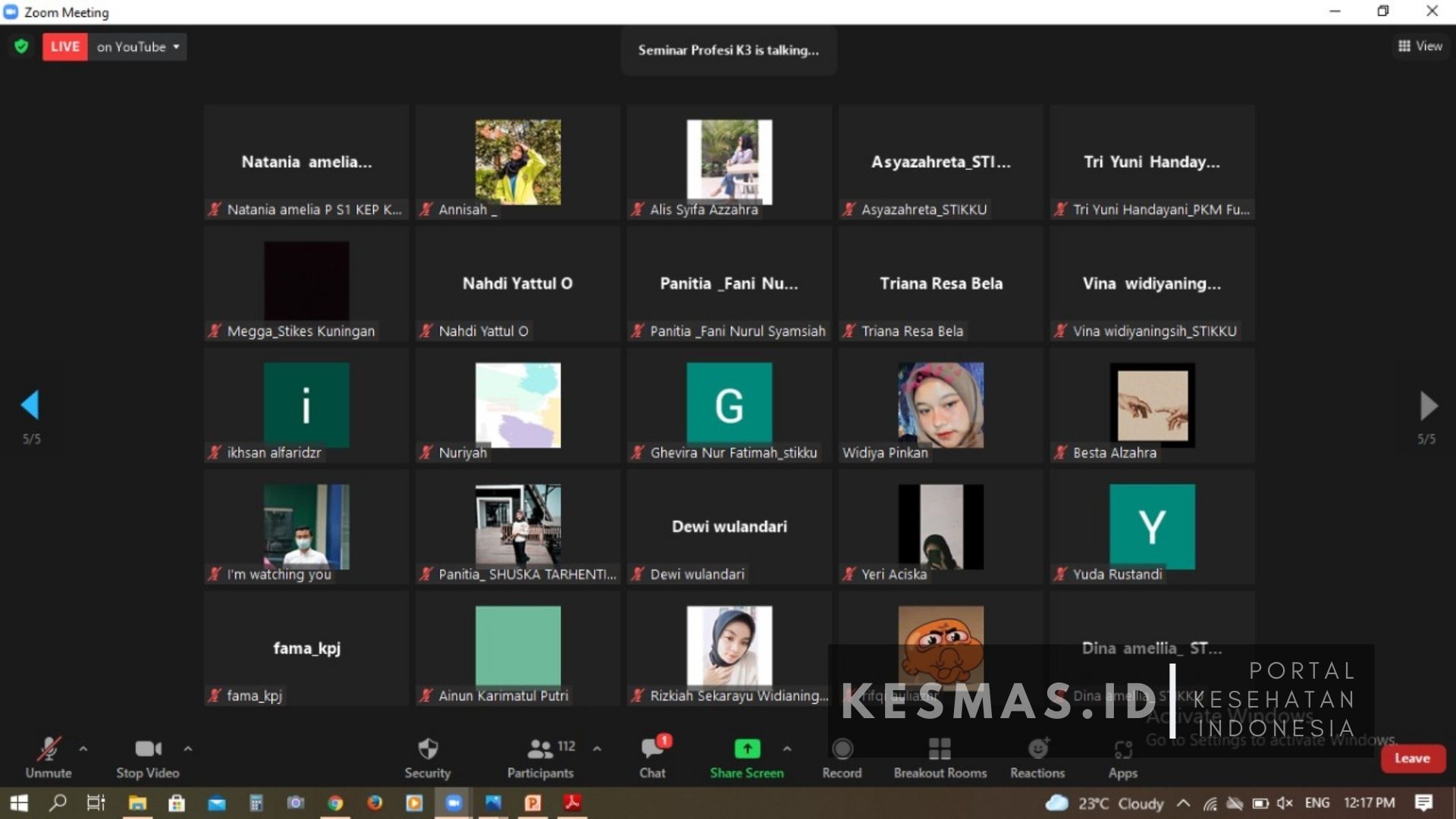Open Breakout Rooms

click(x=940, y=750)
